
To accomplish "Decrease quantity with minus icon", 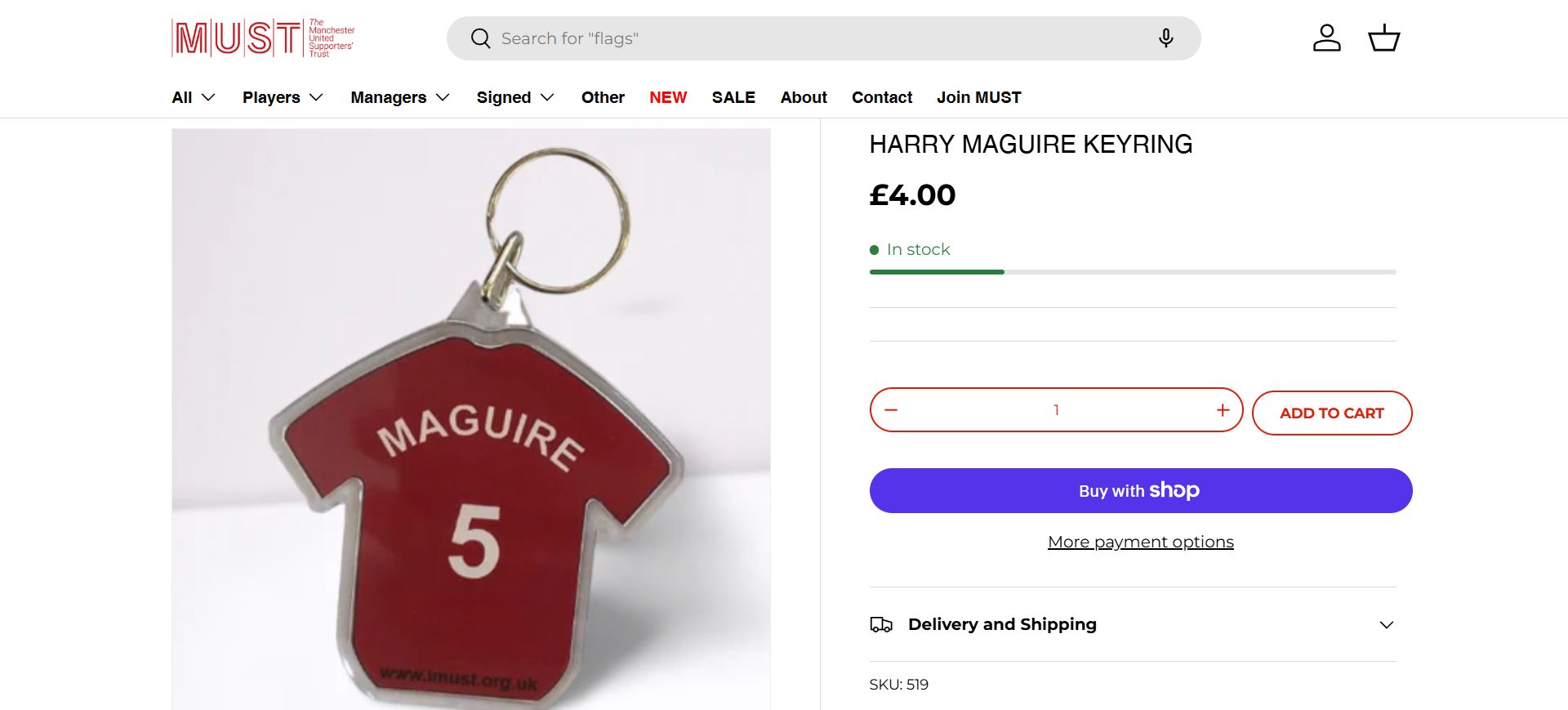I will point(891,410).
